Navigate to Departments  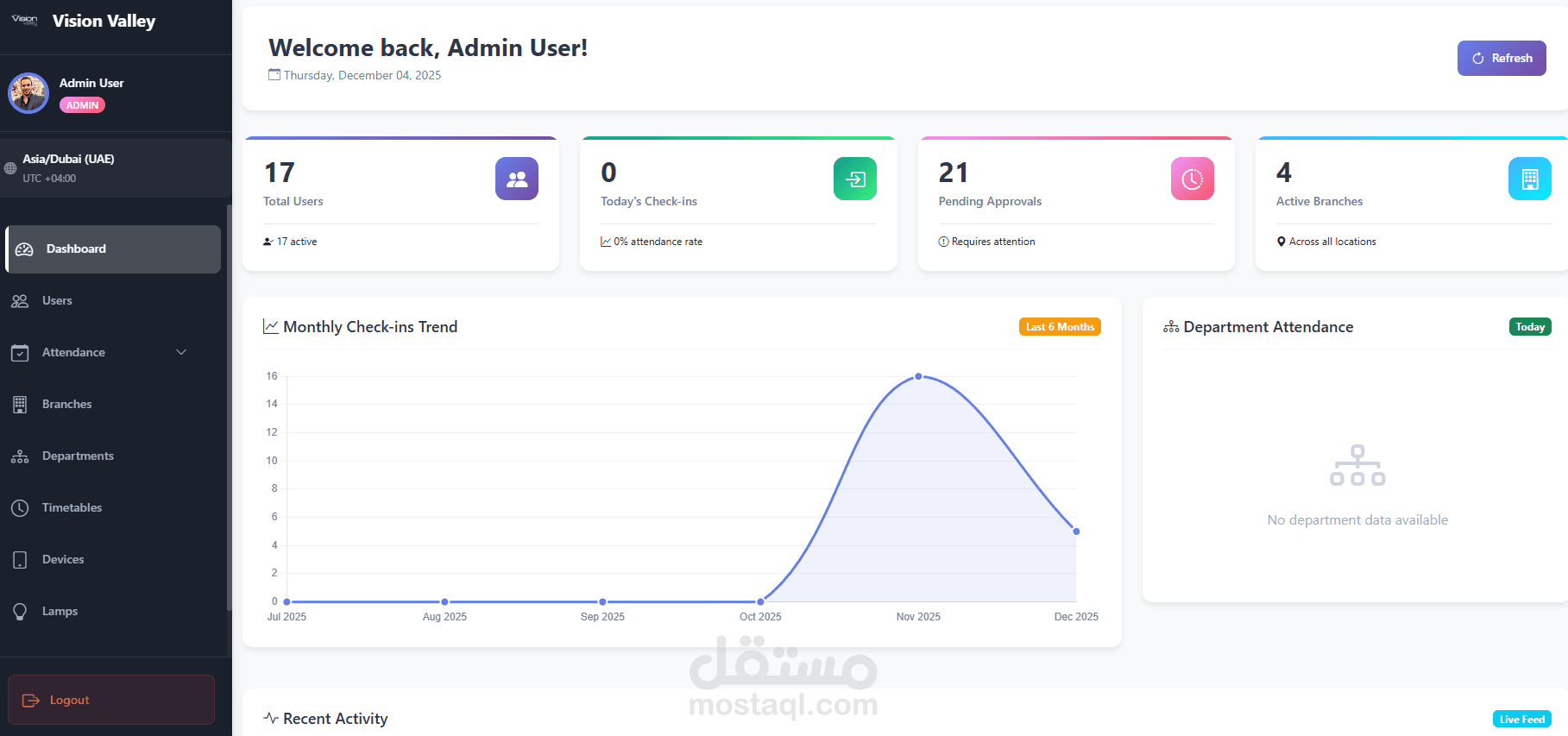point(113,456)
